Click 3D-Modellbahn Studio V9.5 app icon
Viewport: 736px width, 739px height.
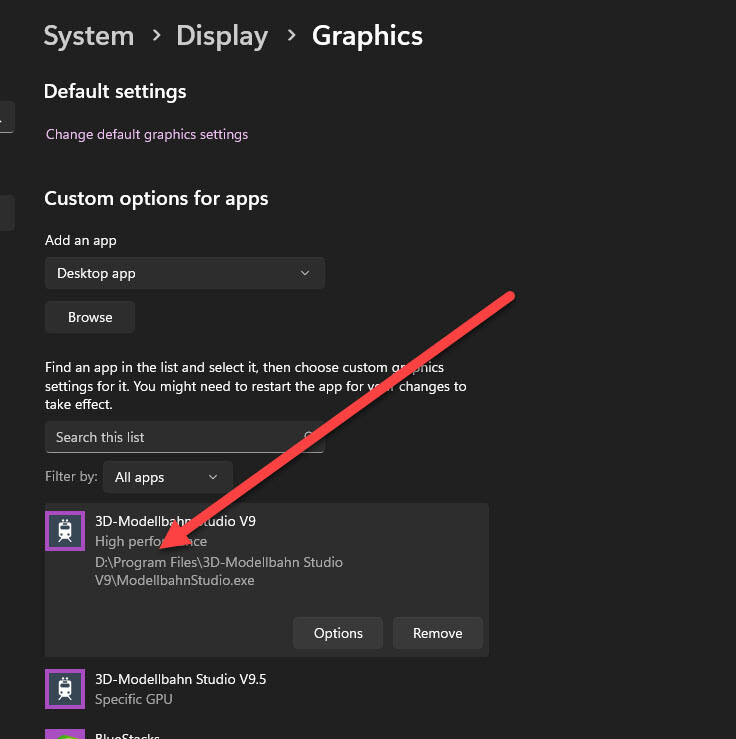pos(65,689)
